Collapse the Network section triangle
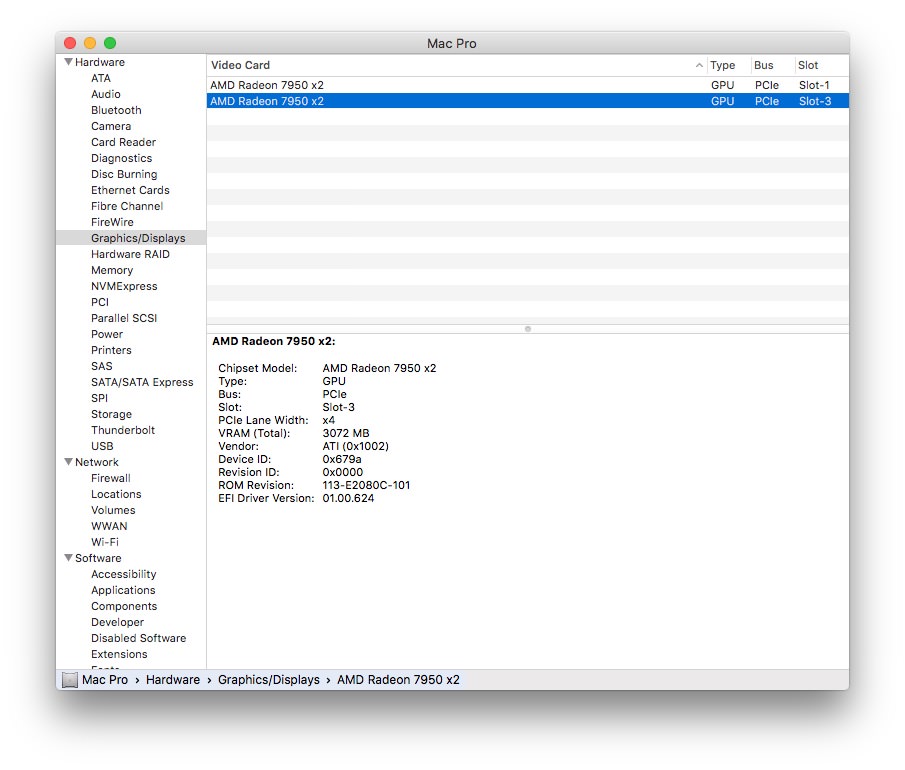The width and height of the screenshot is (905, 770). pyautogui.click(x=69, y=462)
